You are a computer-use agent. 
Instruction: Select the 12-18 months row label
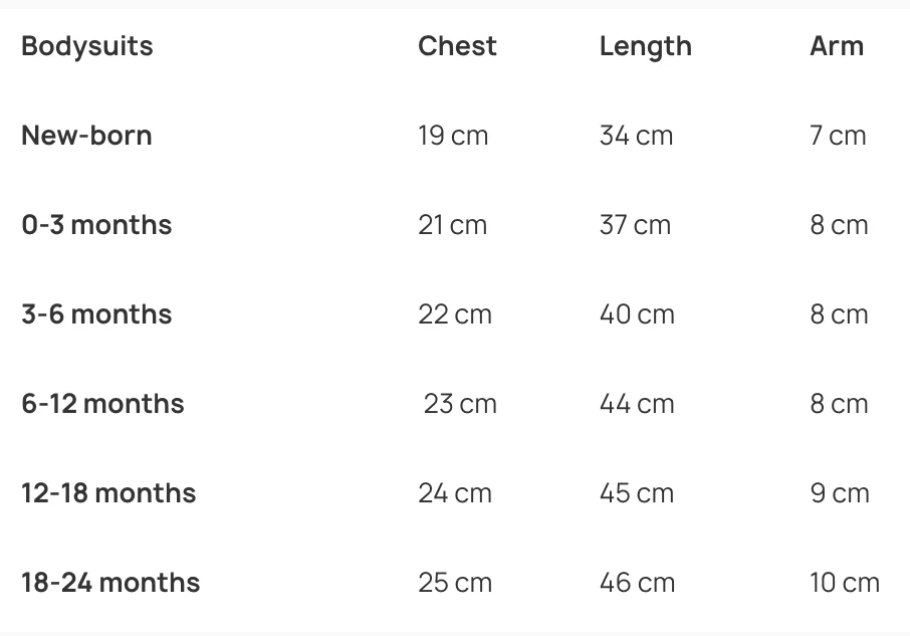[109, 493]
